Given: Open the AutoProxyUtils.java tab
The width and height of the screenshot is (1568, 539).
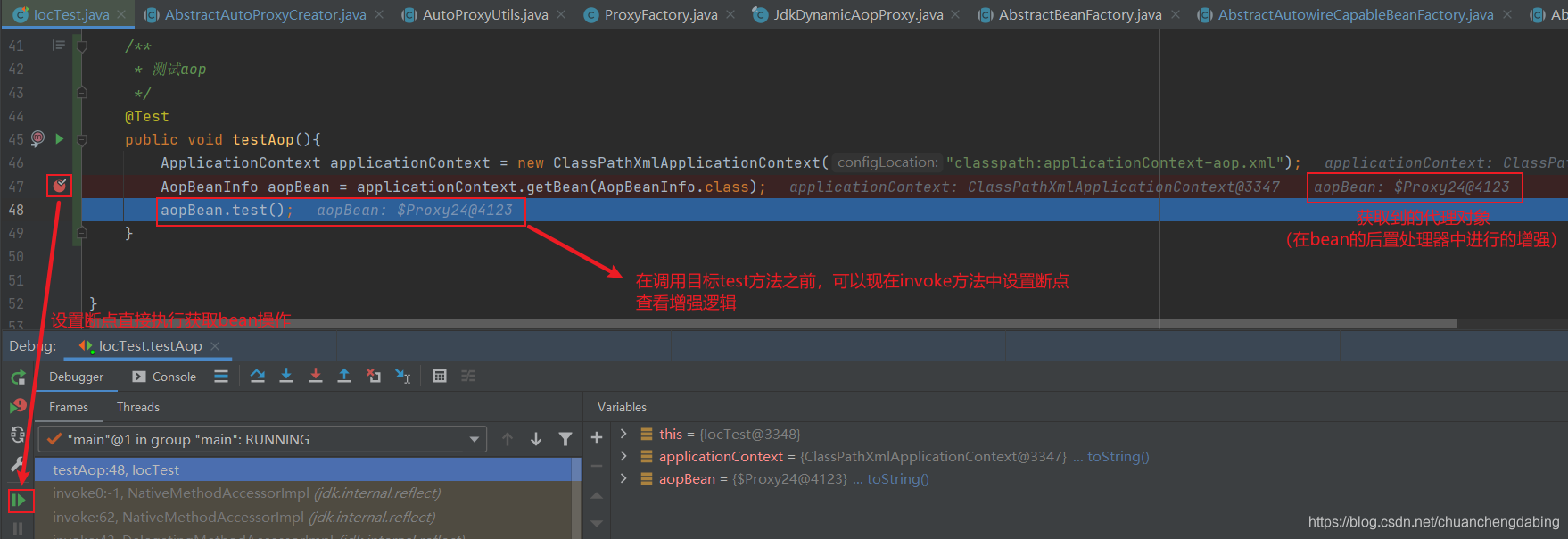Looking at the screenshot, I should pyautogui.click(x=485, y=14).
